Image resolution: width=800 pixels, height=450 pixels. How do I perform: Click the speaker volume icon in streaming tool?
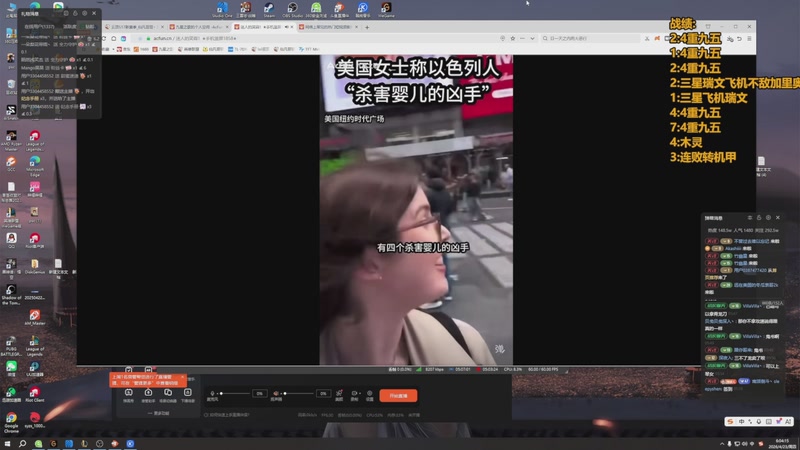point(276,394)
